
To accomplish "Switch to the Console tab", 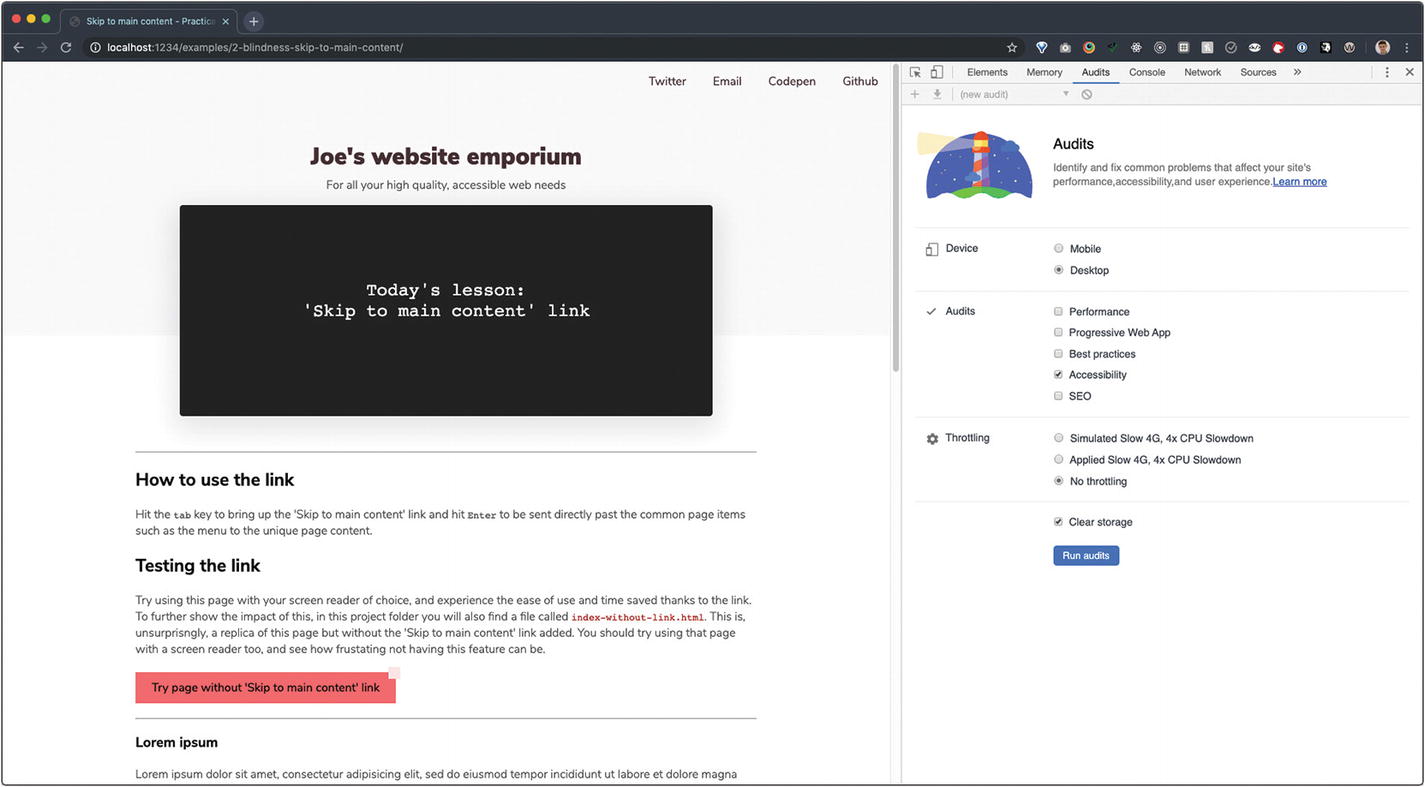I will coord(1147,72).
